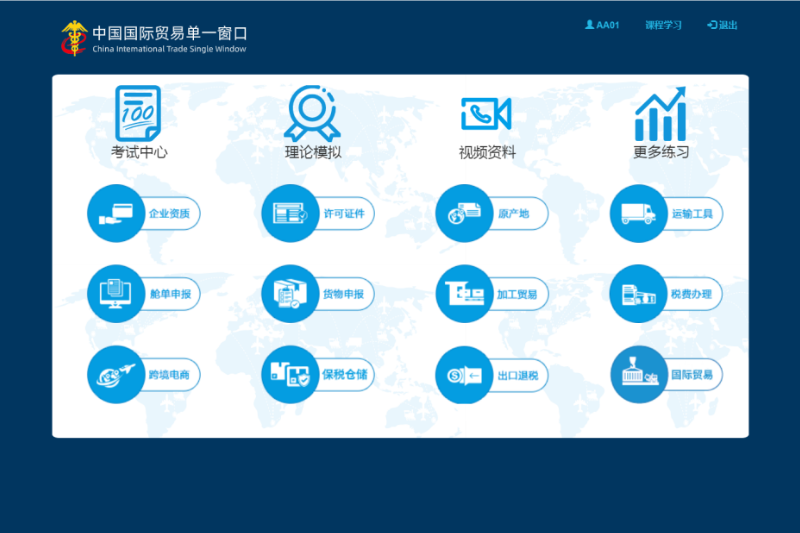Select the 许可证件 pill label
Screen dimensions: 800x533
(344, 214)
